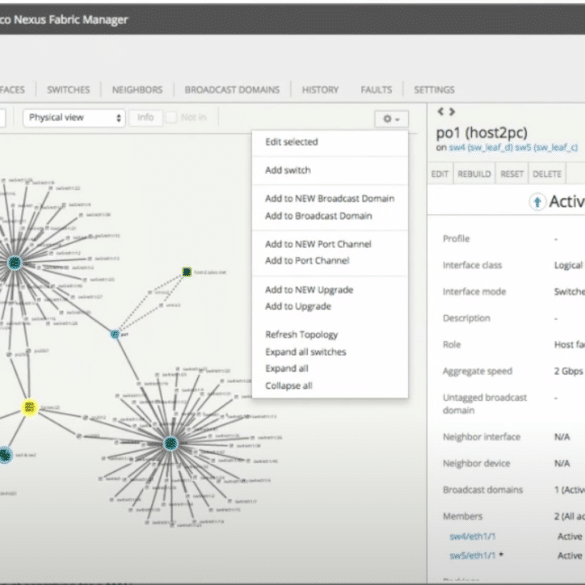Select the green host node in topology
The image size is (585, 585).
click(x=187, y=272)
